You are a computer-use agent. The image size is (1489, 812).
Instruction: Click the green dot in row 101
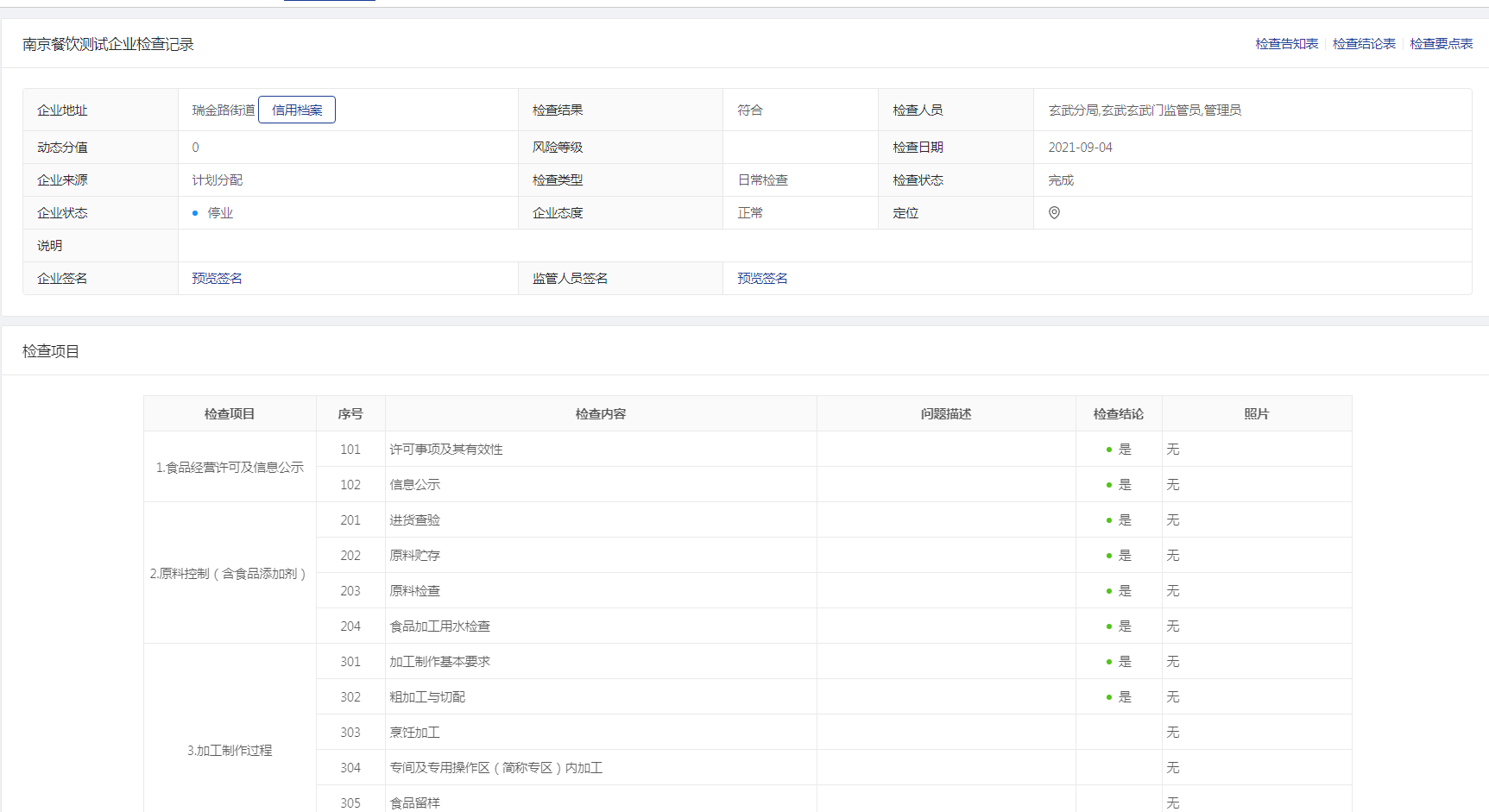point(1109,450)
